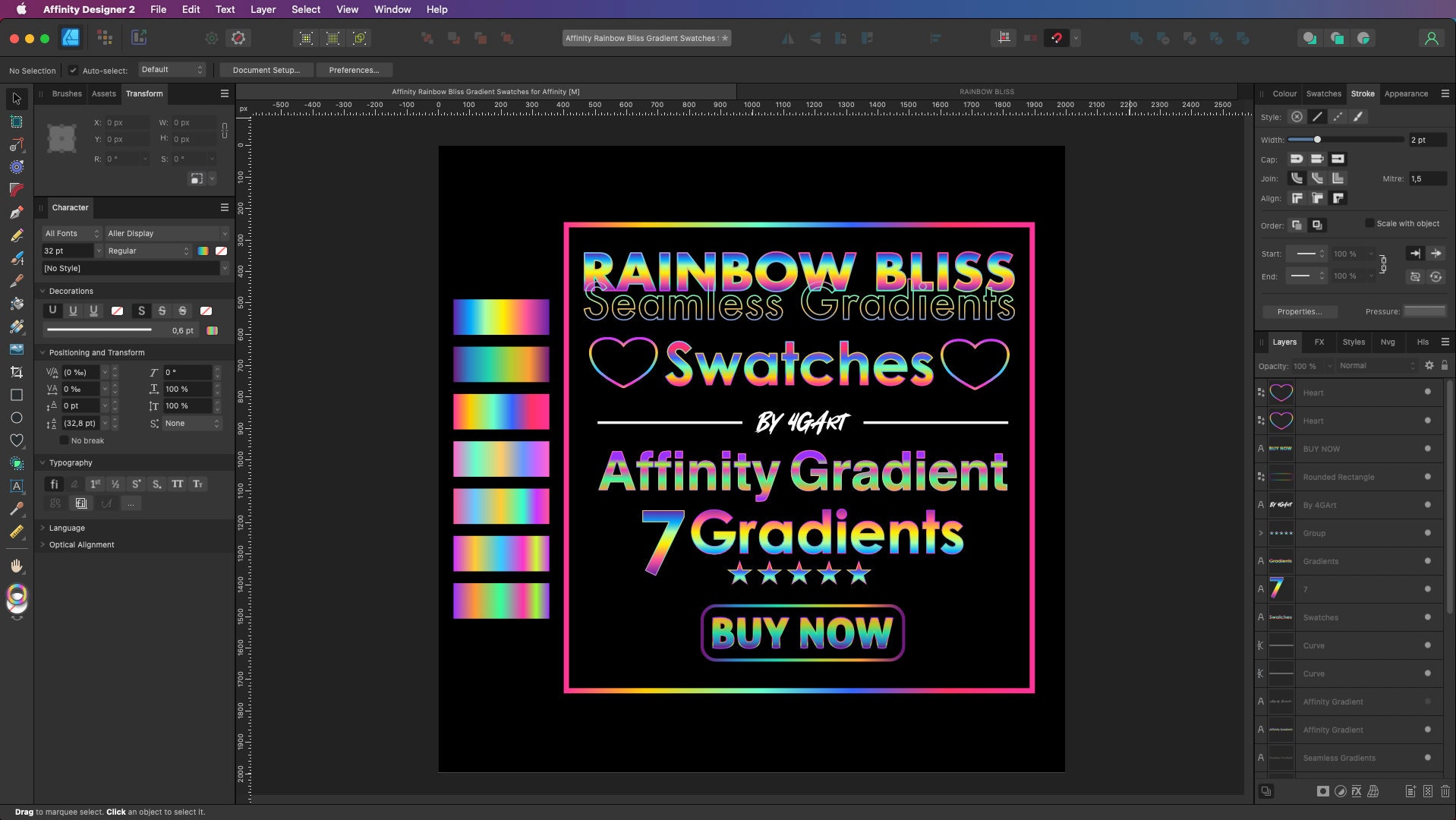
Task: Select the Heart shape tool
Action: 17,440
